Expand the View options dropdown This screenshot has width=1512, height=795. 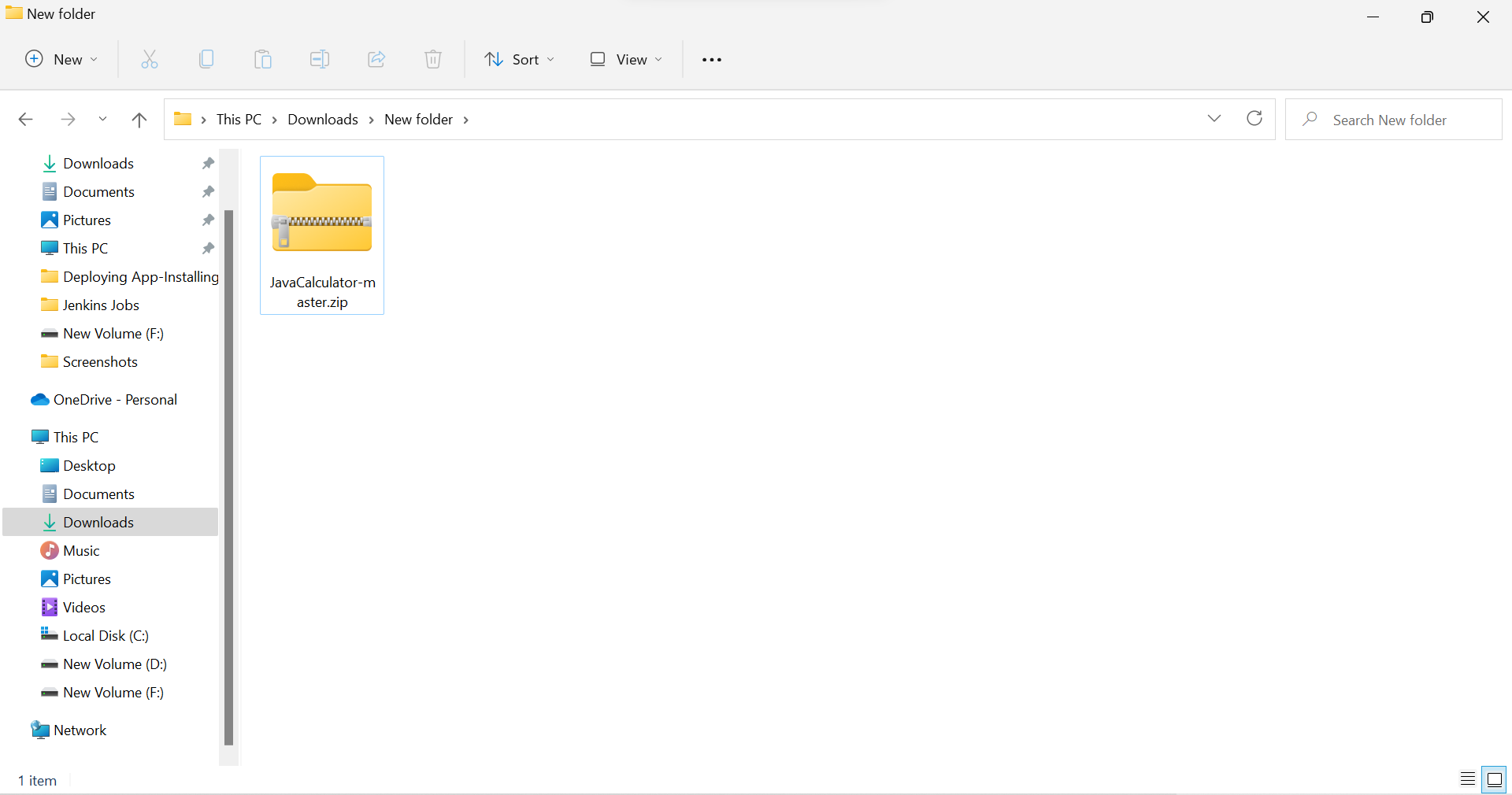pos(627,60)
